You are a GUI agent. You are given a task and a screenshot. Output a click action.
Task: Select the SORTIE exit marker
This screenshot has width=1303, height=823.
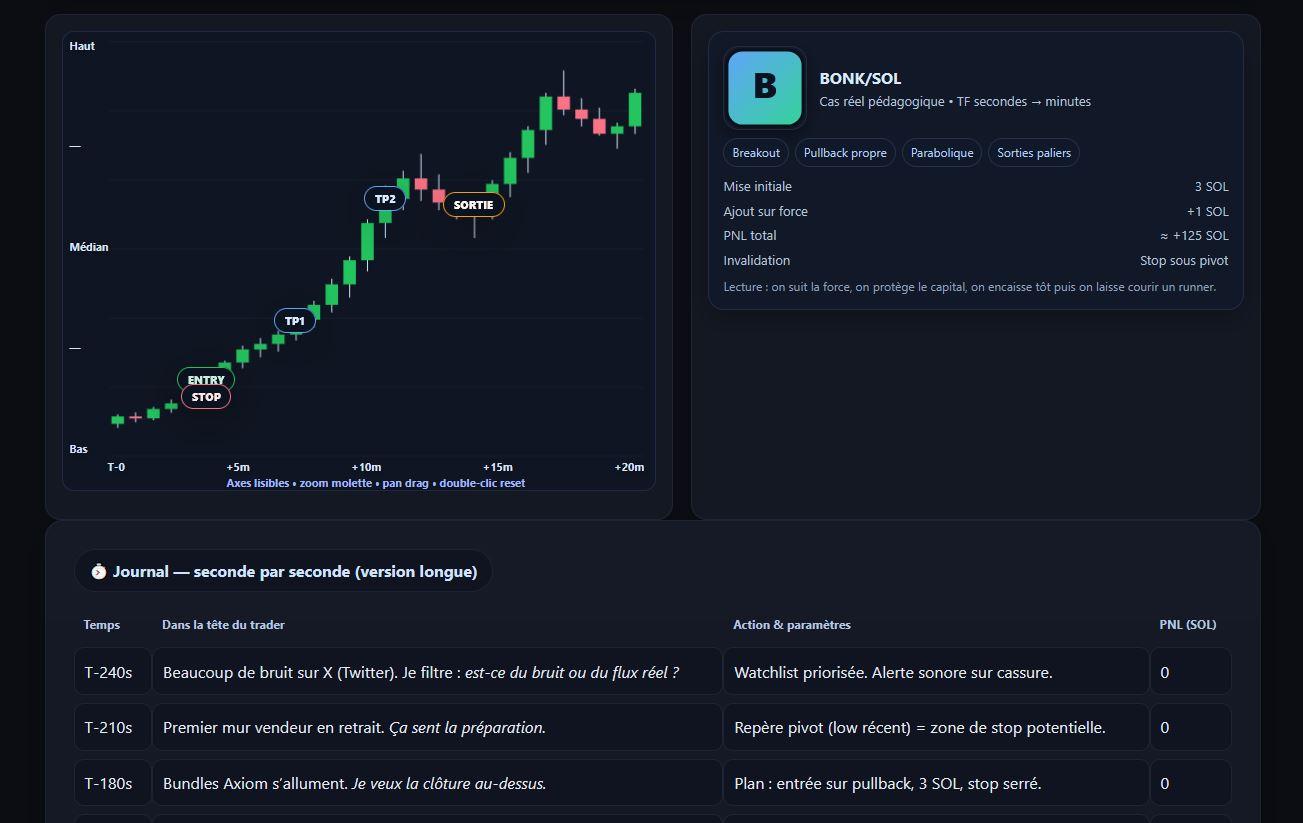[x=473, y=205]
